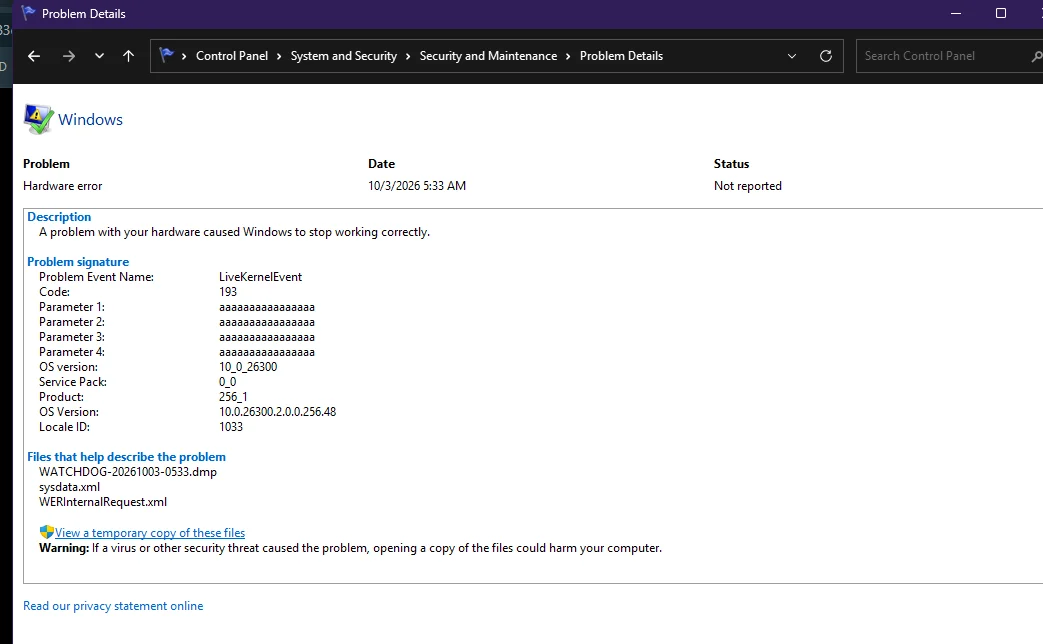
Task: Click the LiveKernelEvent value
Action: tap(260, 277)
